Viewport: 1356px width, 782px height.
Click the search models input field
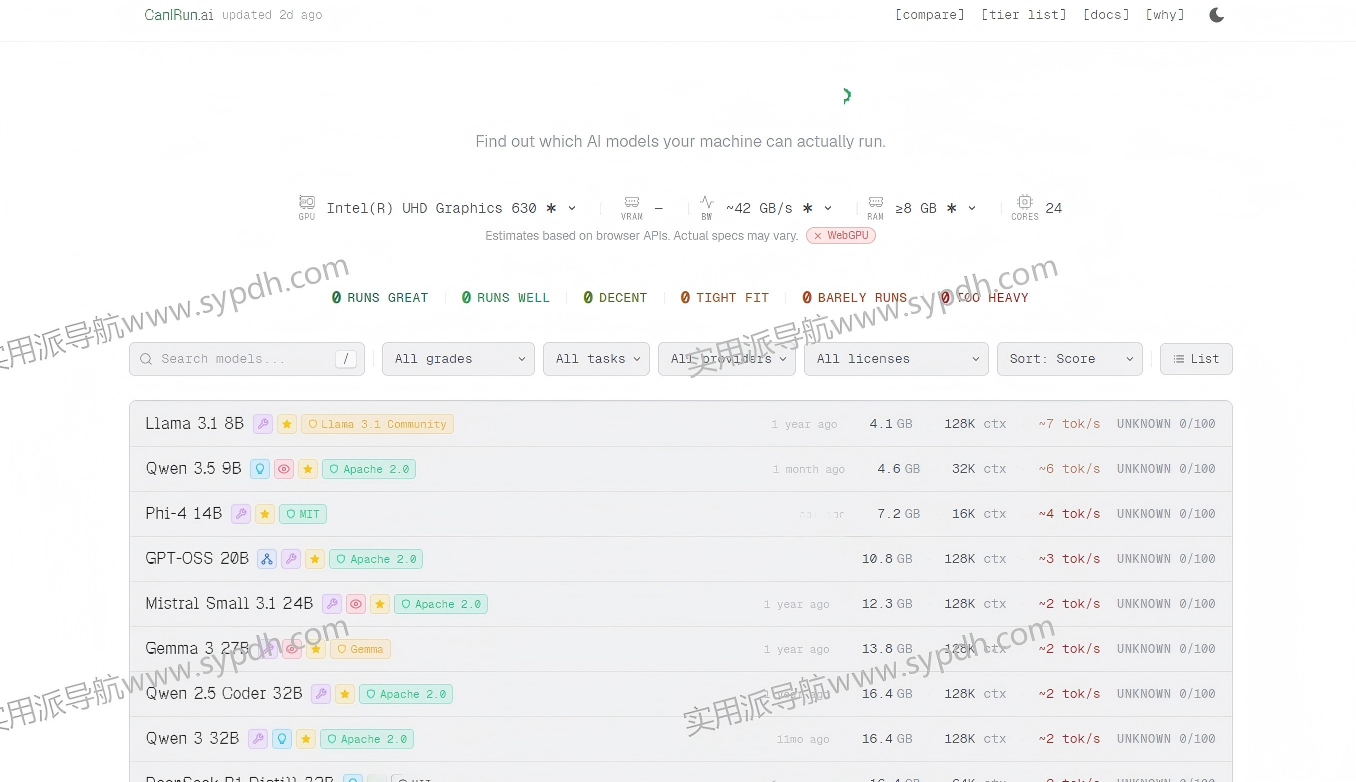[246, 358]
